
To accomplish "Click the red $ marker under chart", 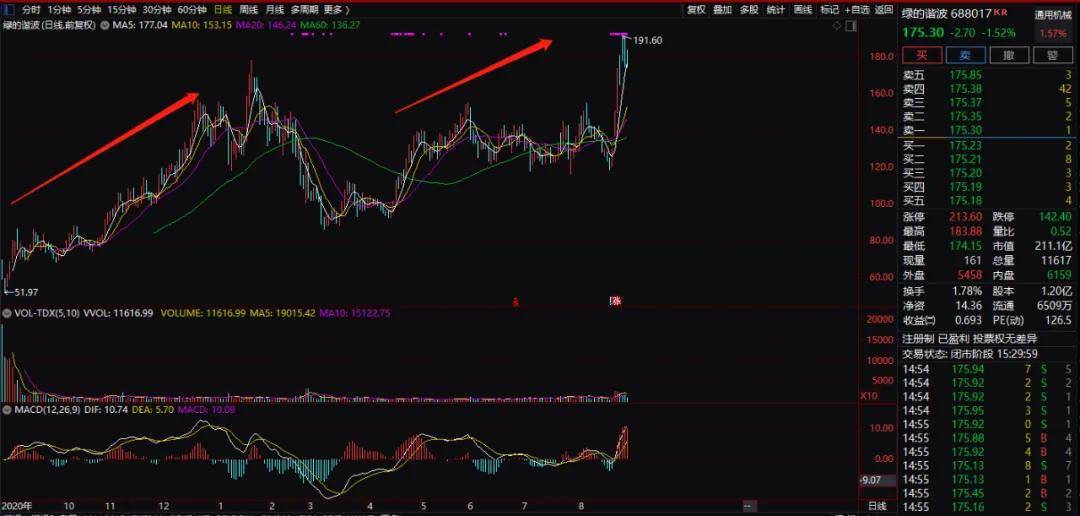I will [x=516, y=301].
